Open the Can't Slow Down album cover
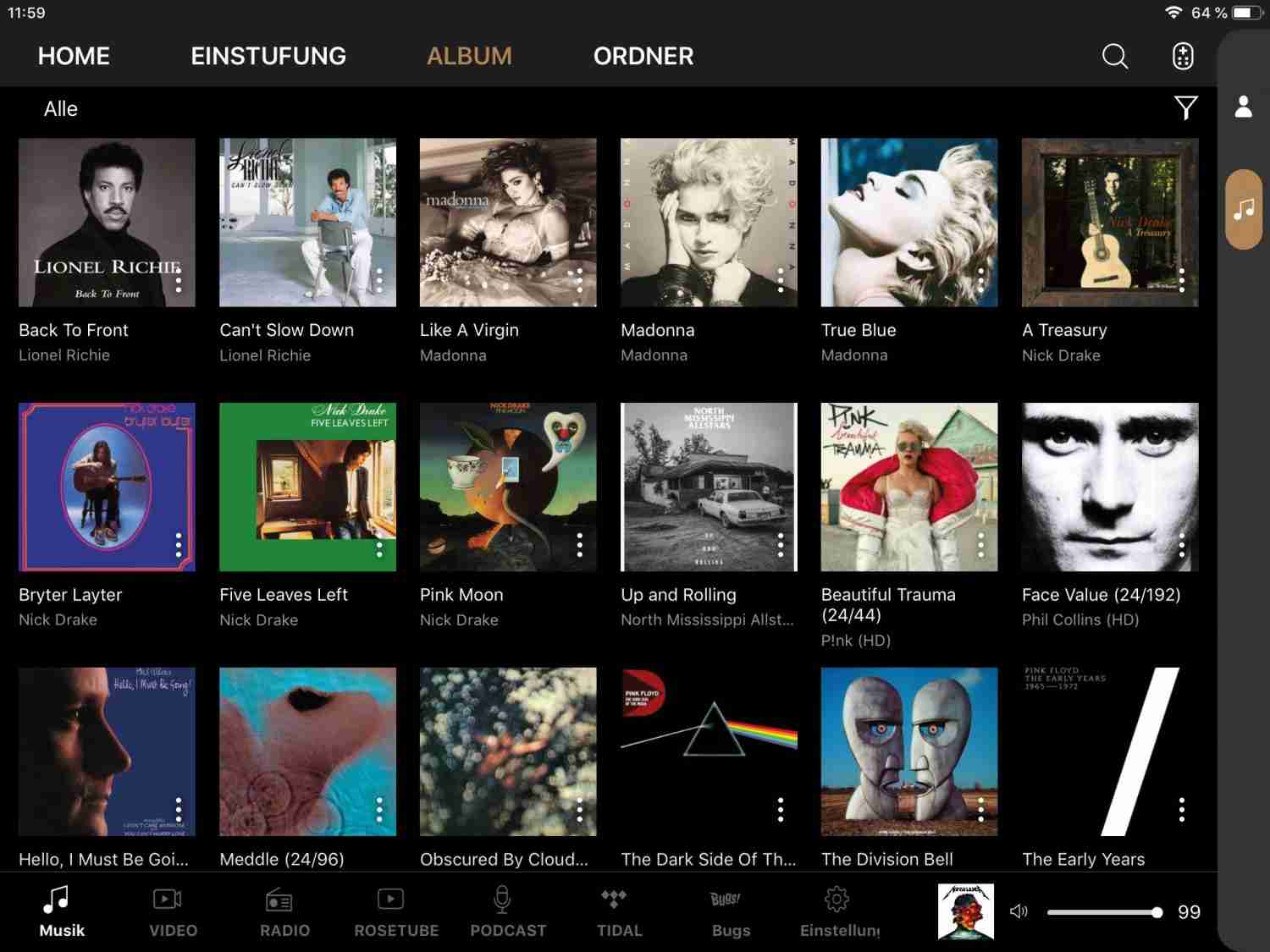1270x952 pixels. pos(307,223)
